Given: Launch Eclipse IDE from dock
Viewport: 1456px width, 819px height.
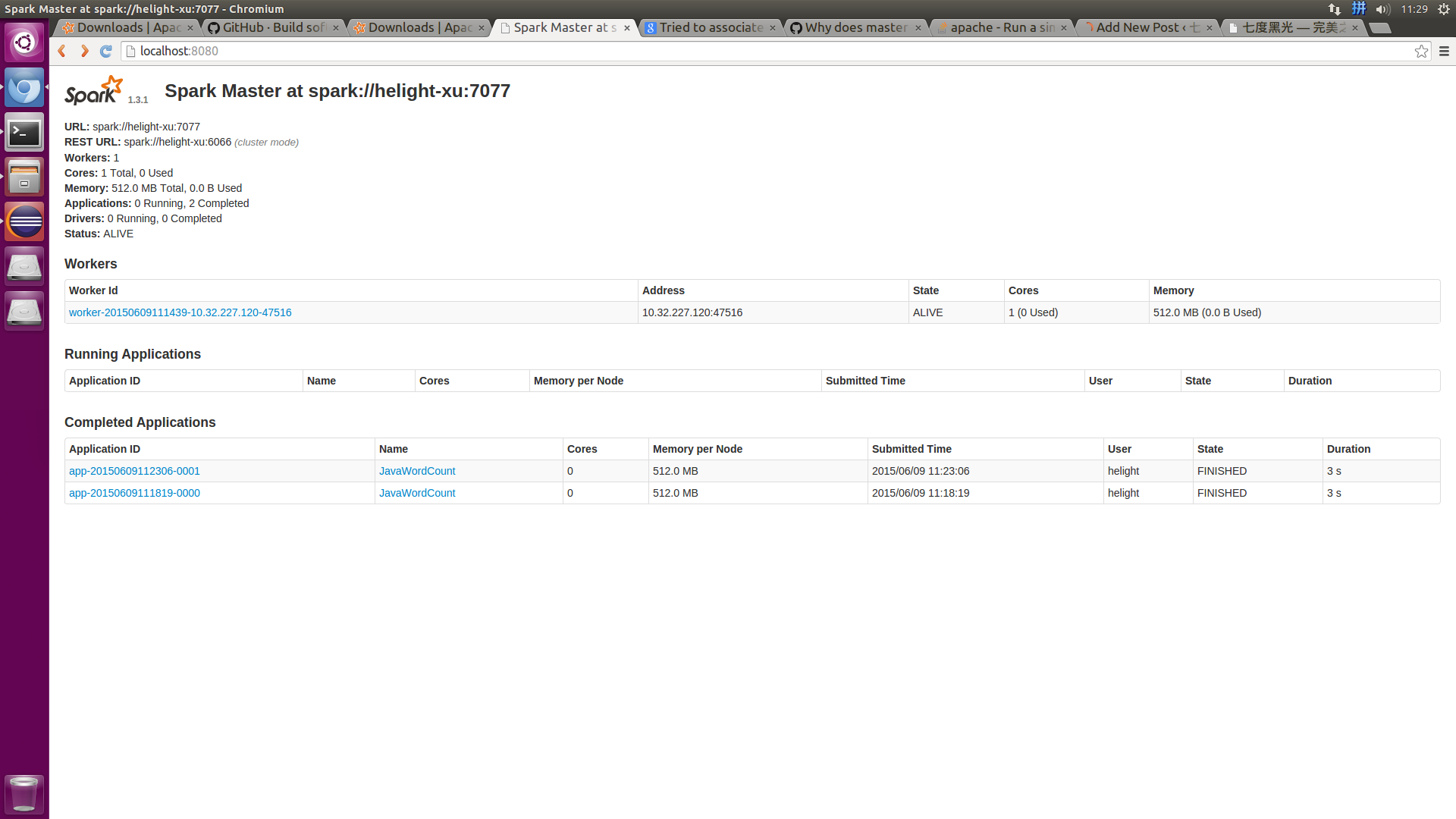Looking at the screenshot, I should click(x=24, y=222).
